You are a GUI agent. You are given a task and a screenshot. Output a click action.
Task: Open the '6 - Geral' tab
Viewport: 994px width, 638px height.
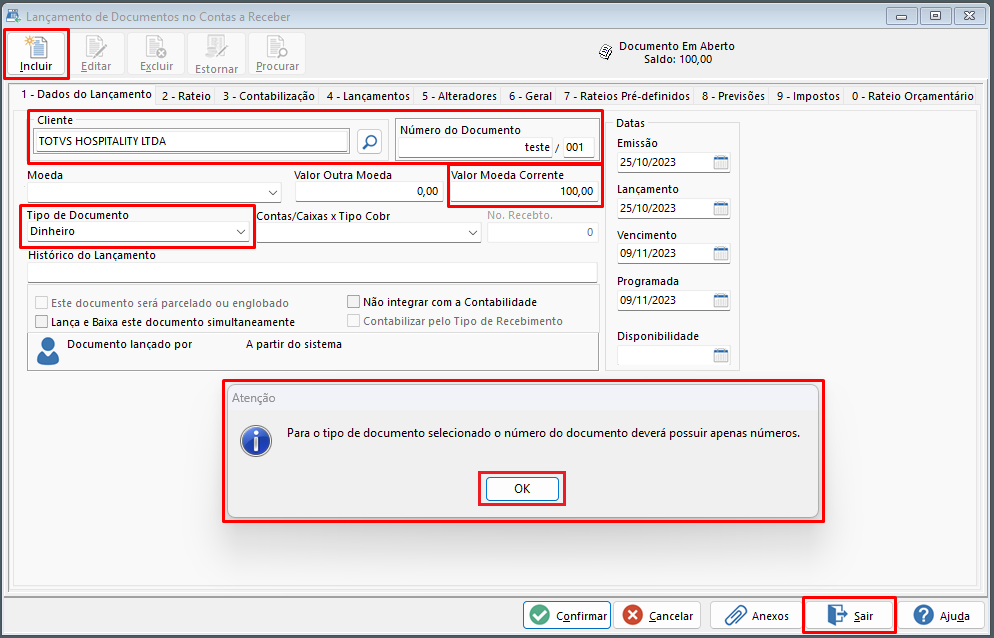point(530,96)
